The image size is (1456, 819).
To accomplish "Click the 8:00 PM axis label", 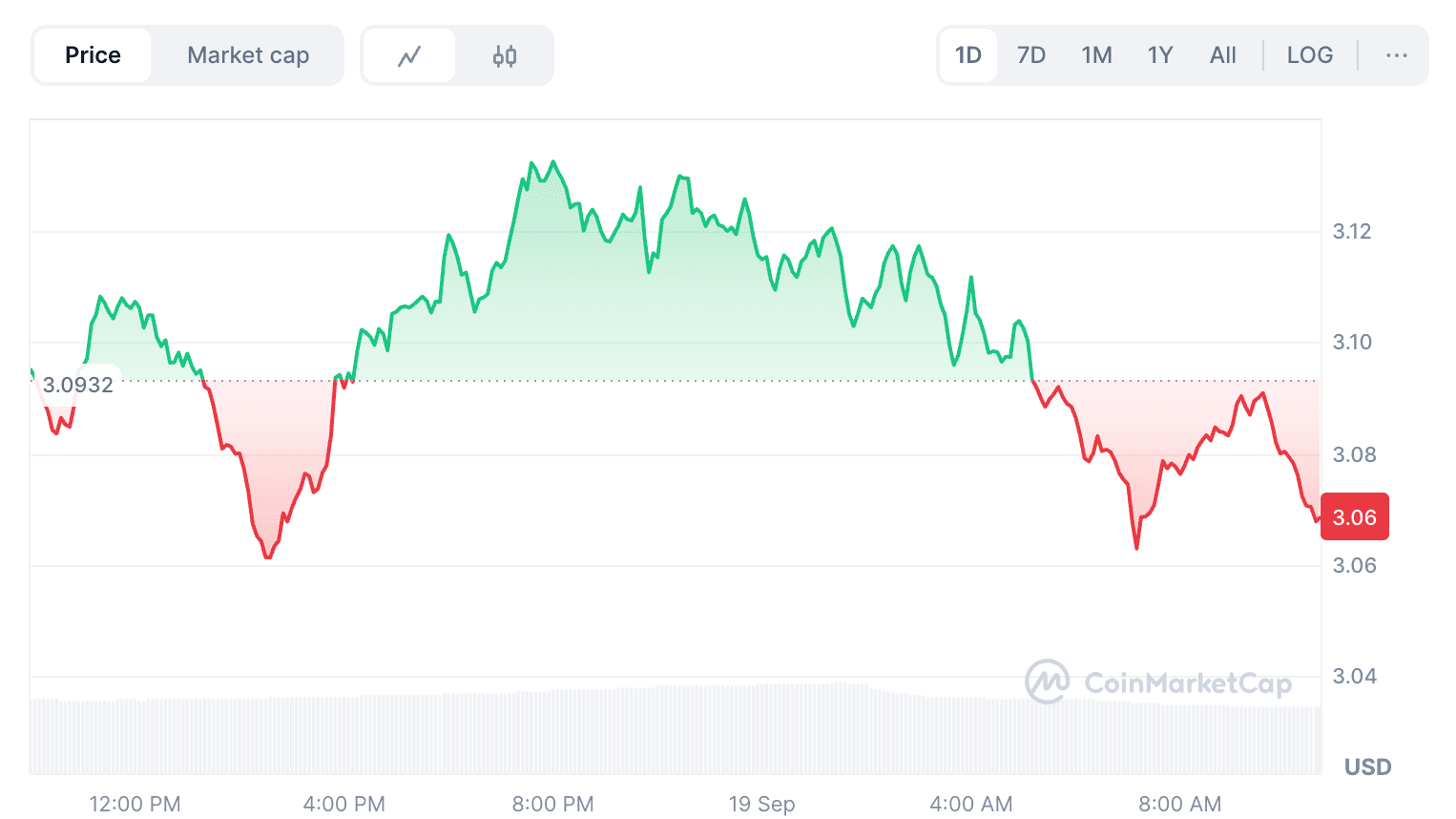I will click(x=552, y=804).
